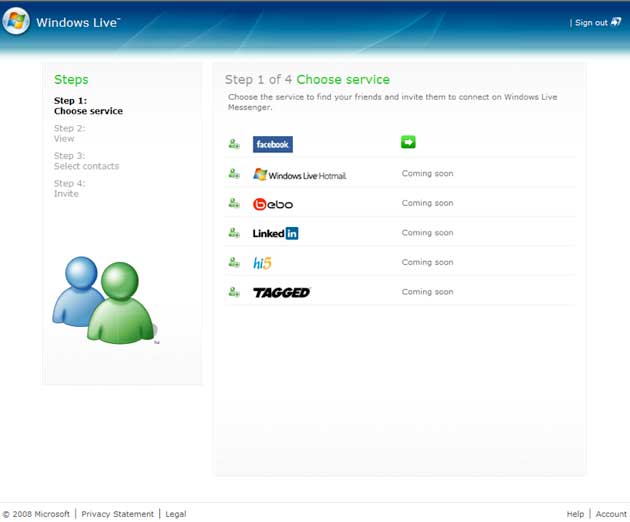Click Coming soon text beside Tagged
630x522 pixels.
[x=428, y=292]
